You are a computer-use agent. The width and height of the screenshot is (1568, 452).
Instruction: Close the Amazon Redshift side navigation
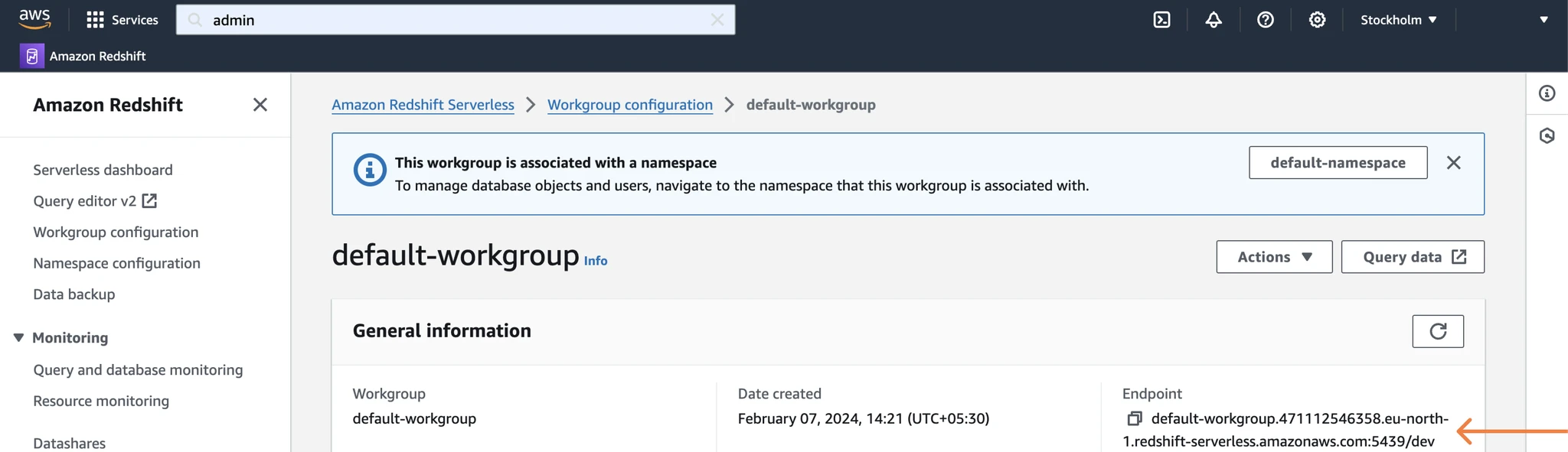[260, 105]
